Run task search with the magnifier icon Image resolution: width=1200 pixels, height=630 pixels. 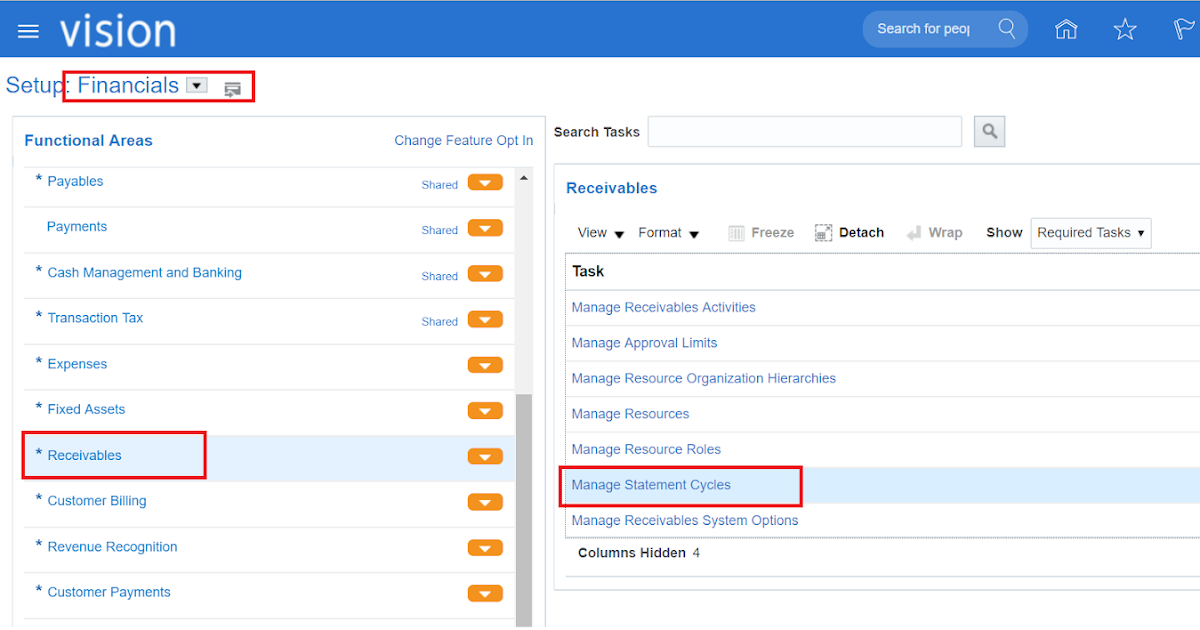point(989,131)
